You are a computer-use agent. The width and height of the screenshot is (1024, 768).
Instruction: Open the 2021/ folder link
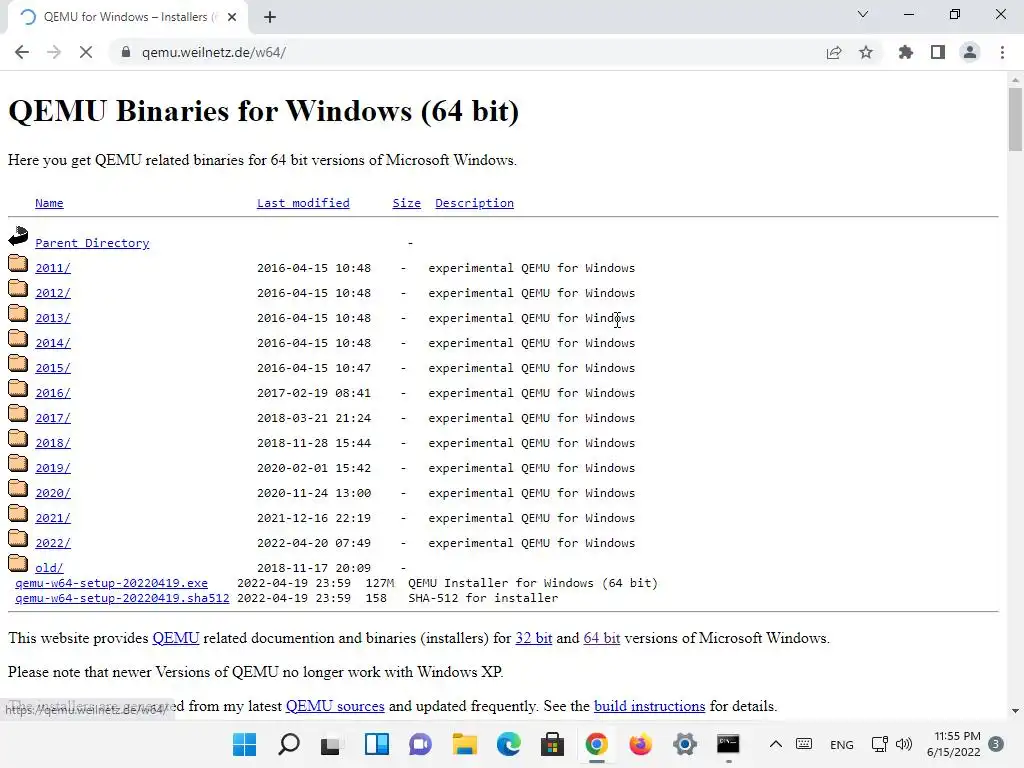coord(53,518)
